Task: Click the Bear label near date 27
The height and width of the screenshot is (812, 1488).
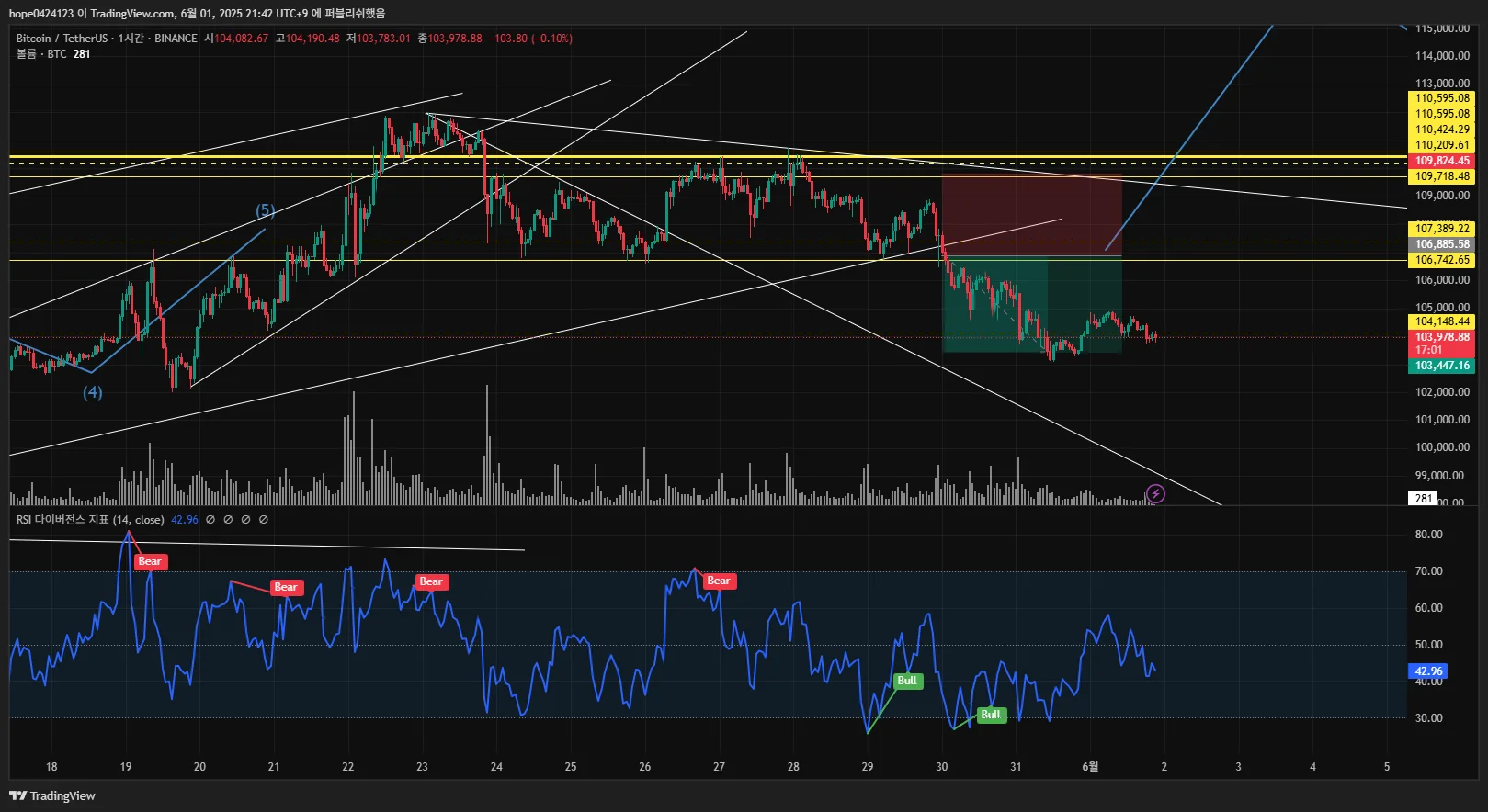Action: pyautogui.click(x=719, y=581)
